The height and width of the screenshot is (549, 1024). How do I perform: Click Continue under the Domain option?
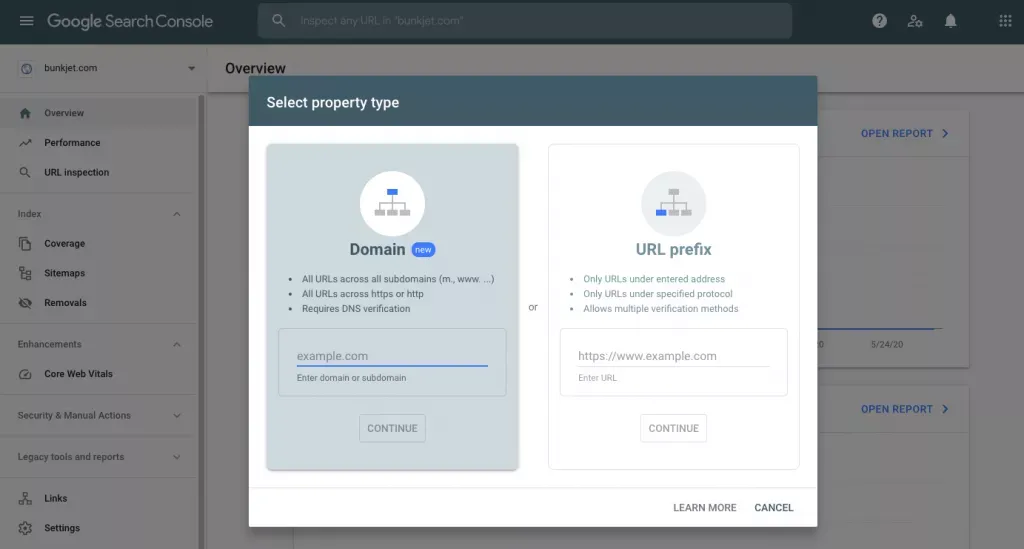pyautogui.click(x=392, y=428)
